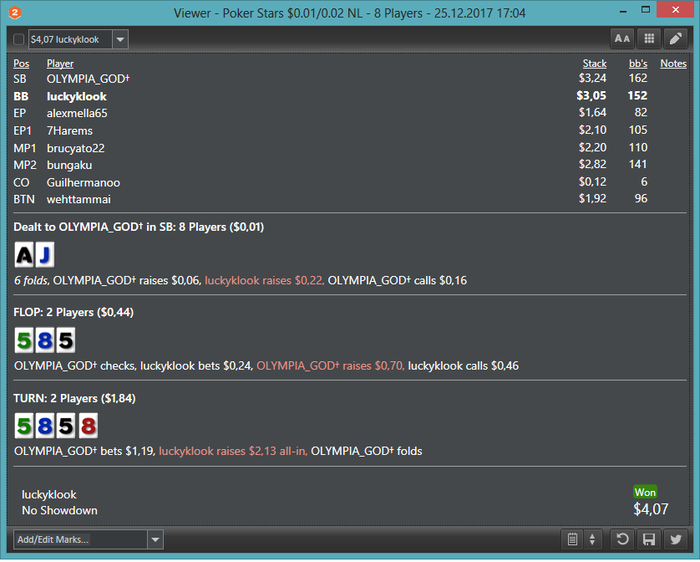Click the $4,07 winnings amount
Screen dimensions: 700x562
click(x=651, y=509)
